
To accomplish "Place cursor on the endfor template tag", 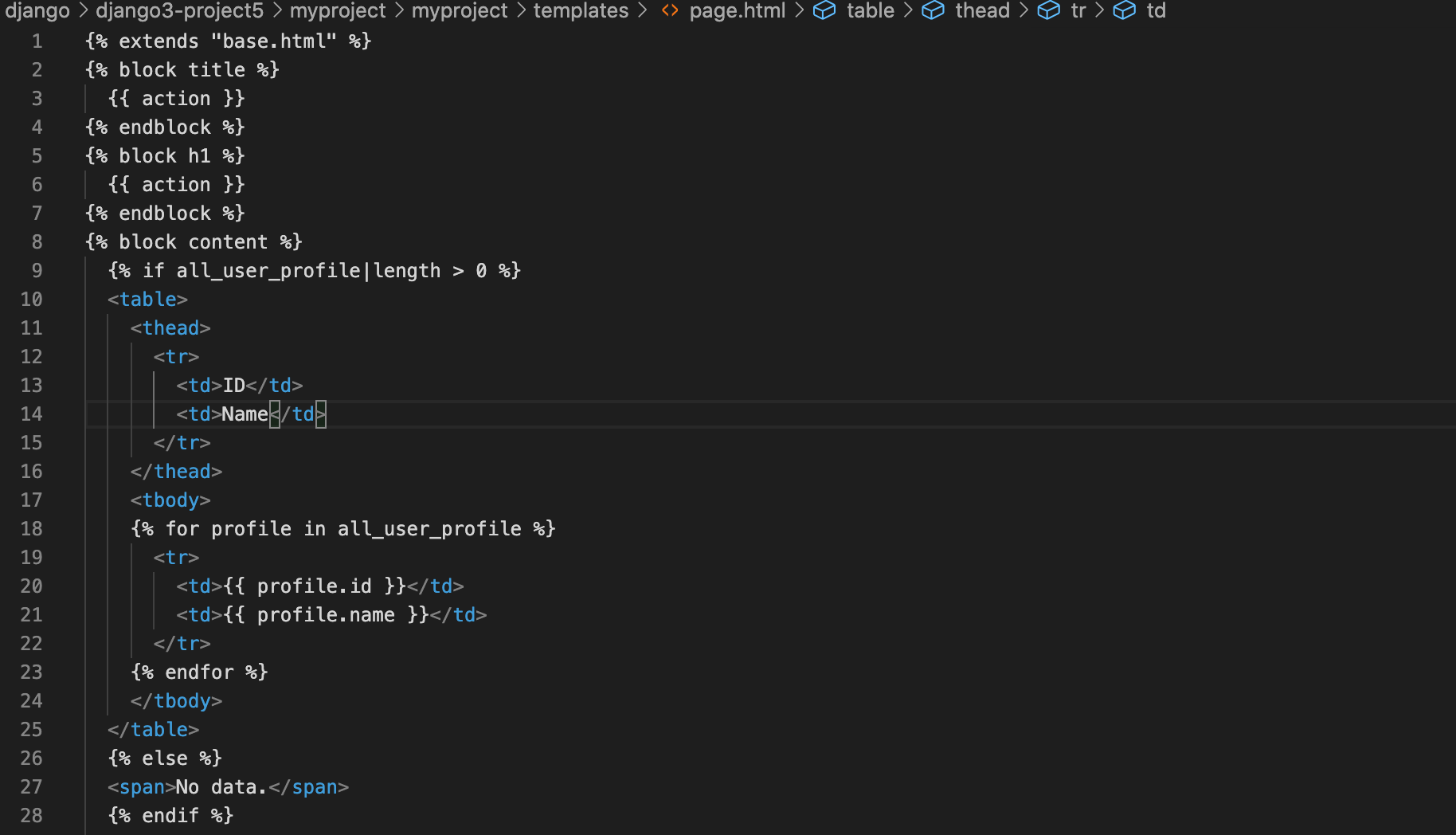I will [198, 672].
